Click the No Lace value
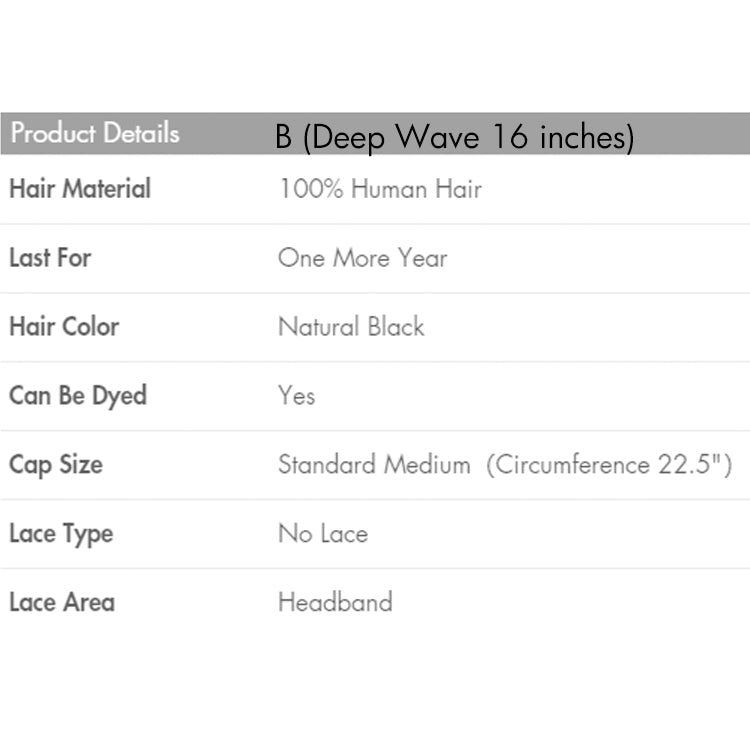Image resolution: width=750 pixels, height=750 pixels. tap(323, 534)
